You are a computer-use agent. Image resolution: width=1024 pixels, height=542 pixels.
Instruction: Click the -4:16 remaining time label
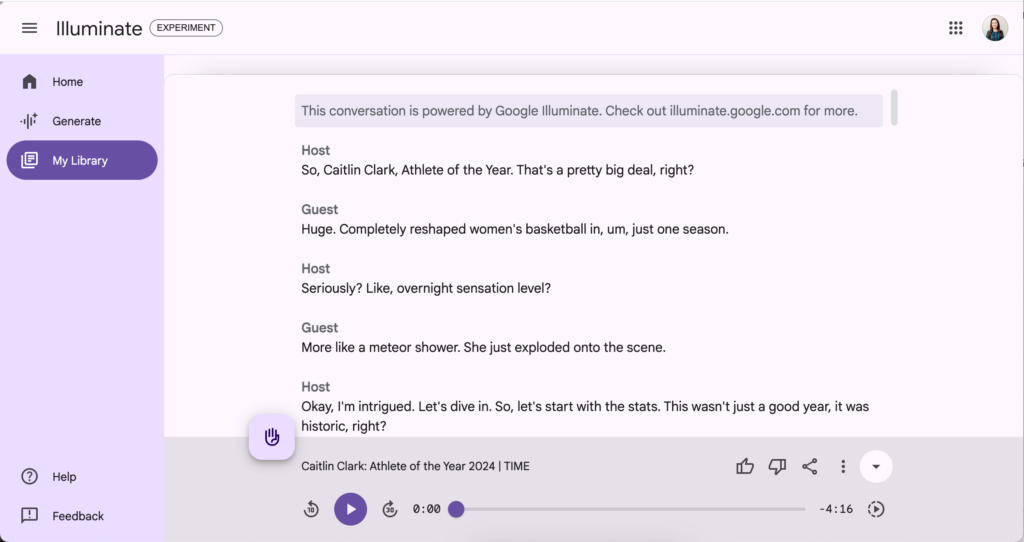836,509
